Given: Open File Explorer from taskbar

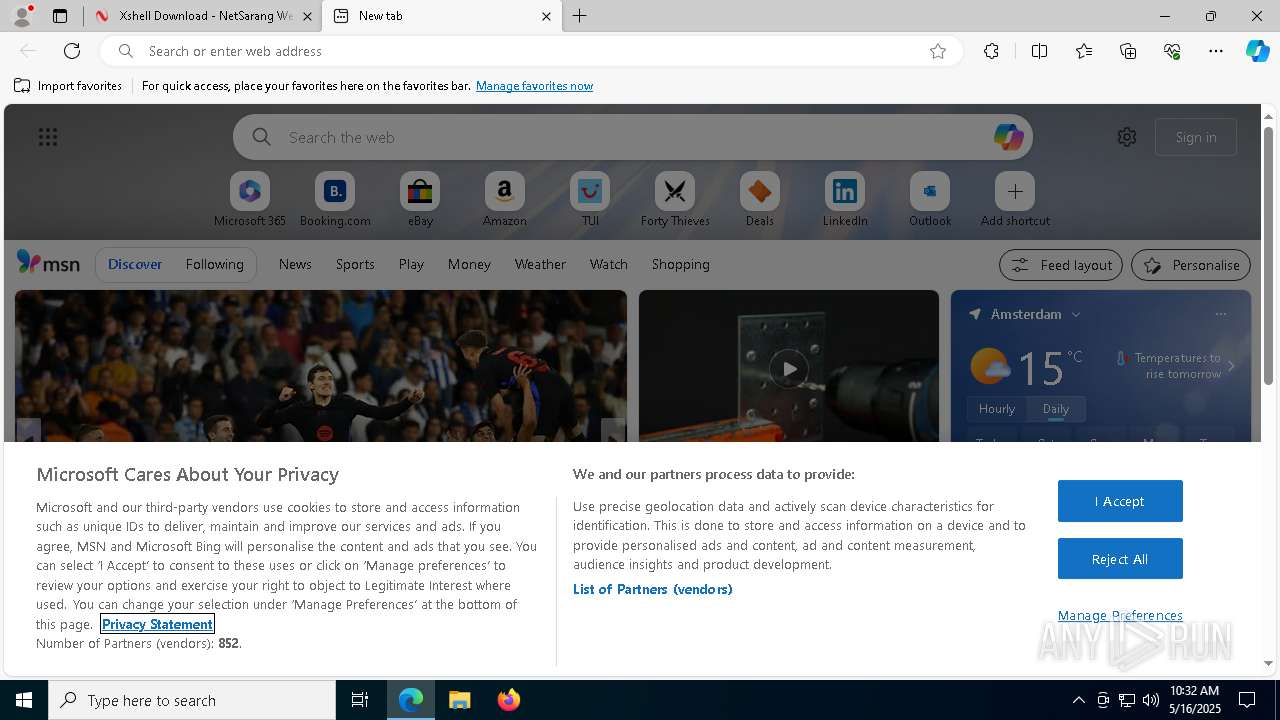Looking at the screenshot, I should pos(460,700).
